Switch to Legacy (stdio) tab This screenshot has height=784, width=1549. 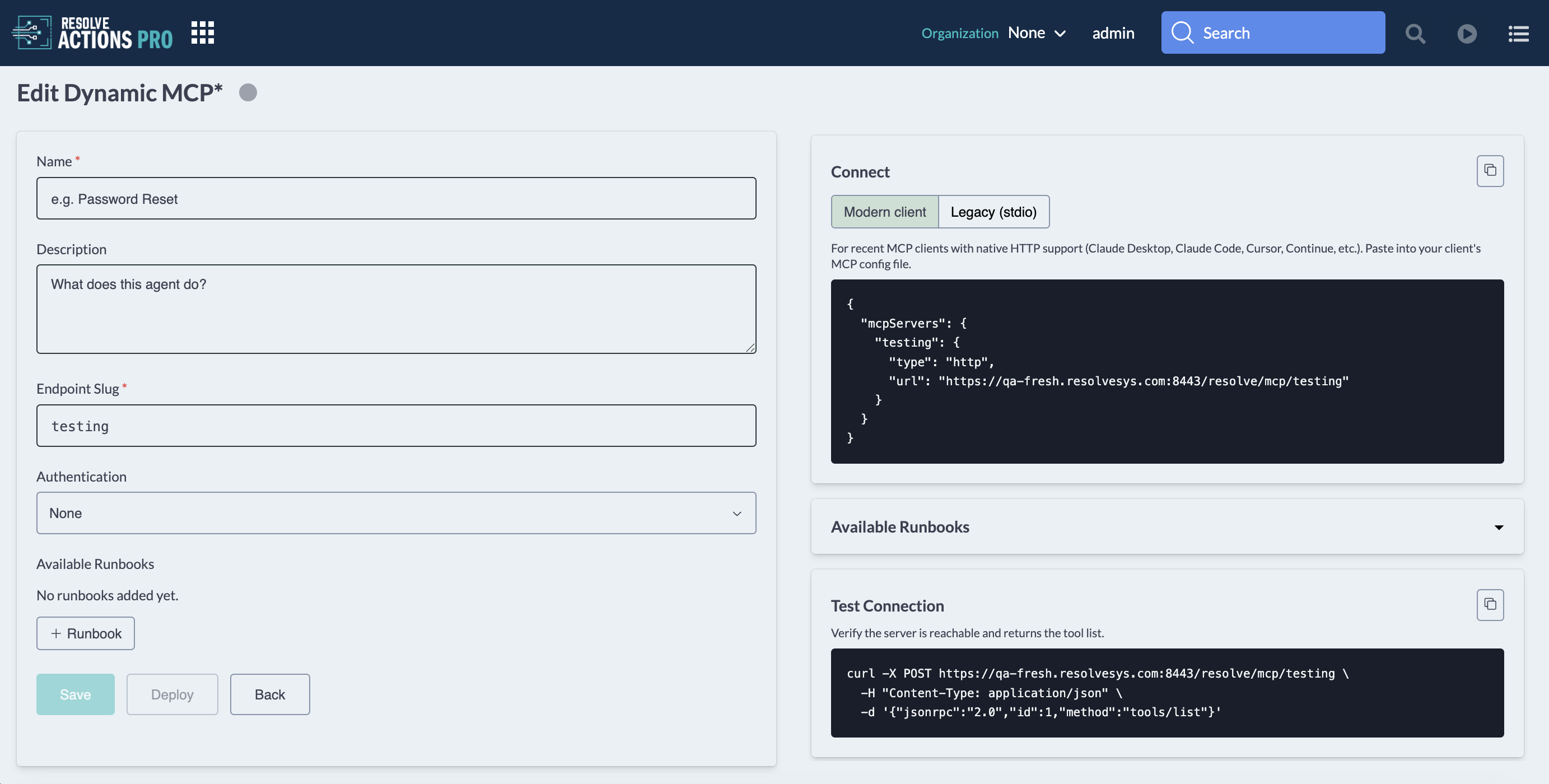click(x=993, y=212)
